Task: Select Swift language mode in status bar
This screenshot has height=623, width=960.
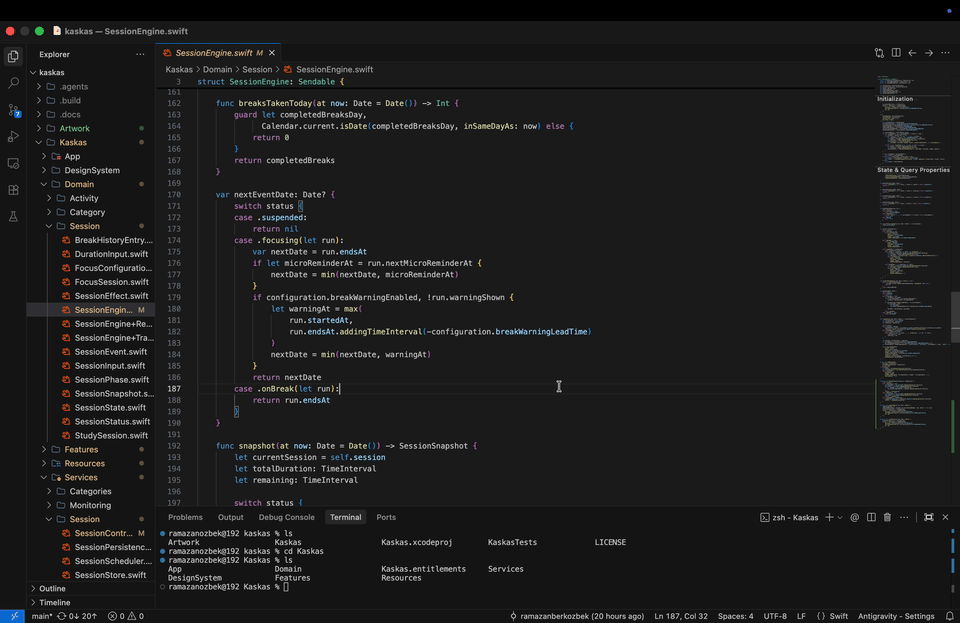Action: click(839, 616)
